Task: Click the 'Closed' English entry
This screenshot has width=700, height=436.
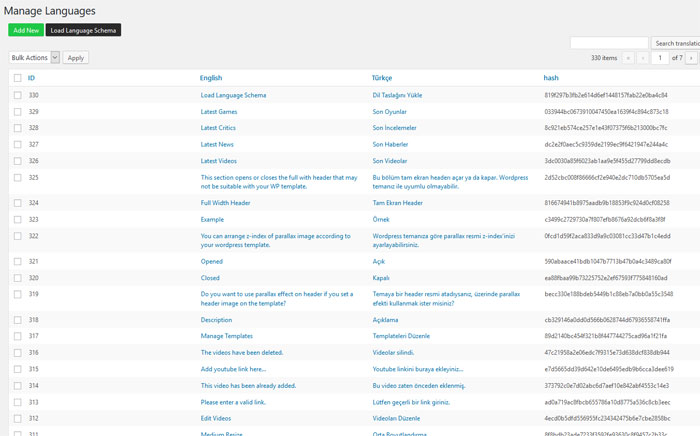Action: (210, 278)
